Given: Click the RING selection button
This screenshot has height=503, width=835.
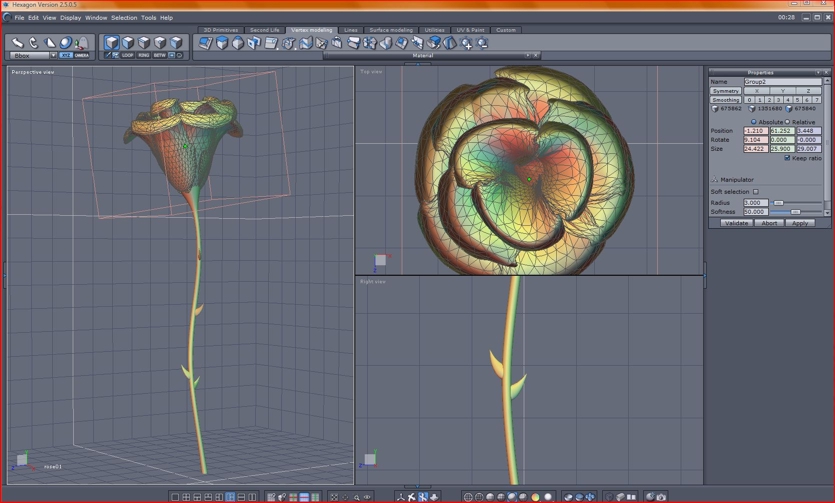Looking at the screenshot, I should pos(143,55).
